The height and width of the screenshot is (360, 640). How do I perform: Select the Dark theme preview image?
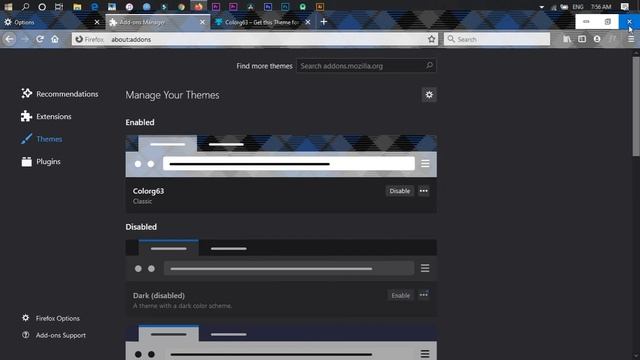pos(281,260)
